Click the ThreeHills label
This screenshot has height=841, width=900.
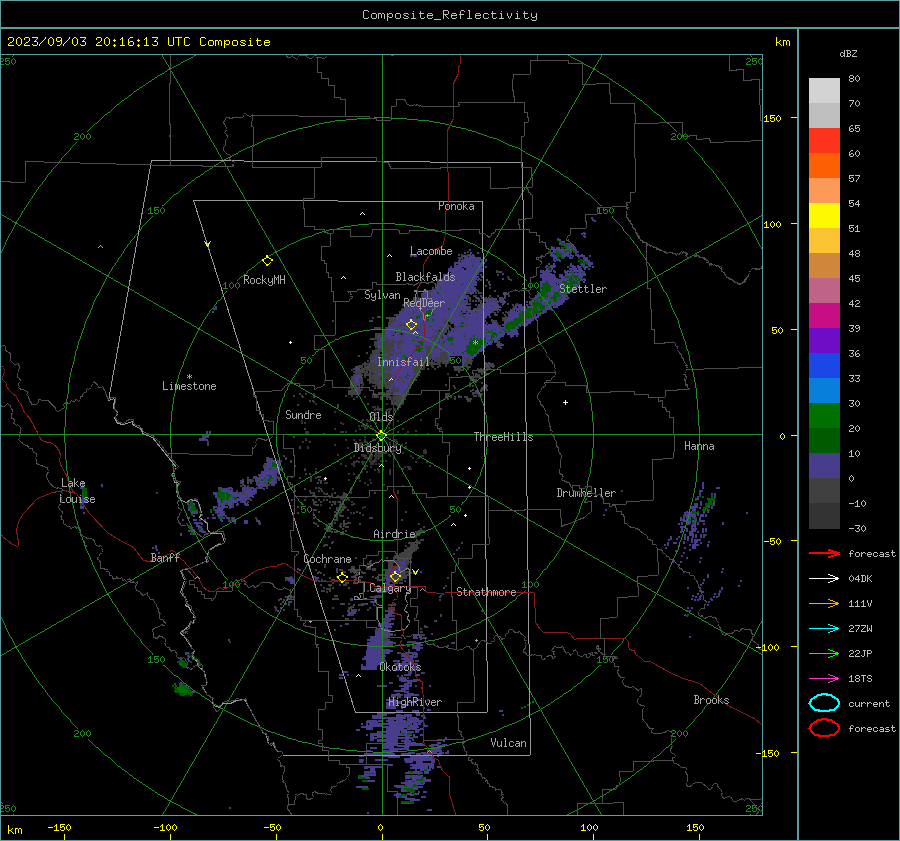tap(503, 437)
